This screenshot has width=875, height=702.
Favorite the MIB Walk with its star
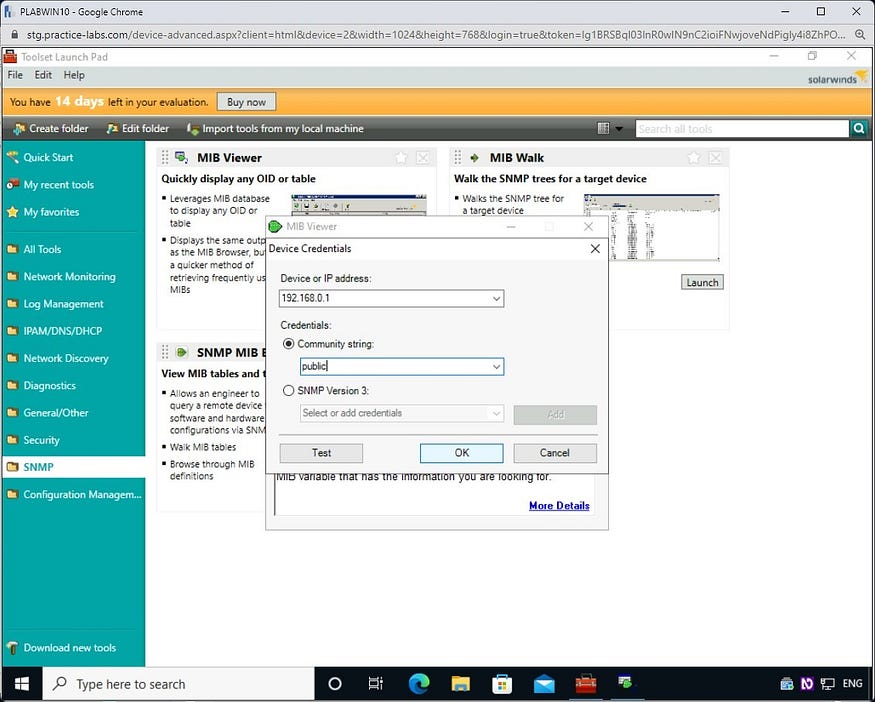tap(694, 158)
